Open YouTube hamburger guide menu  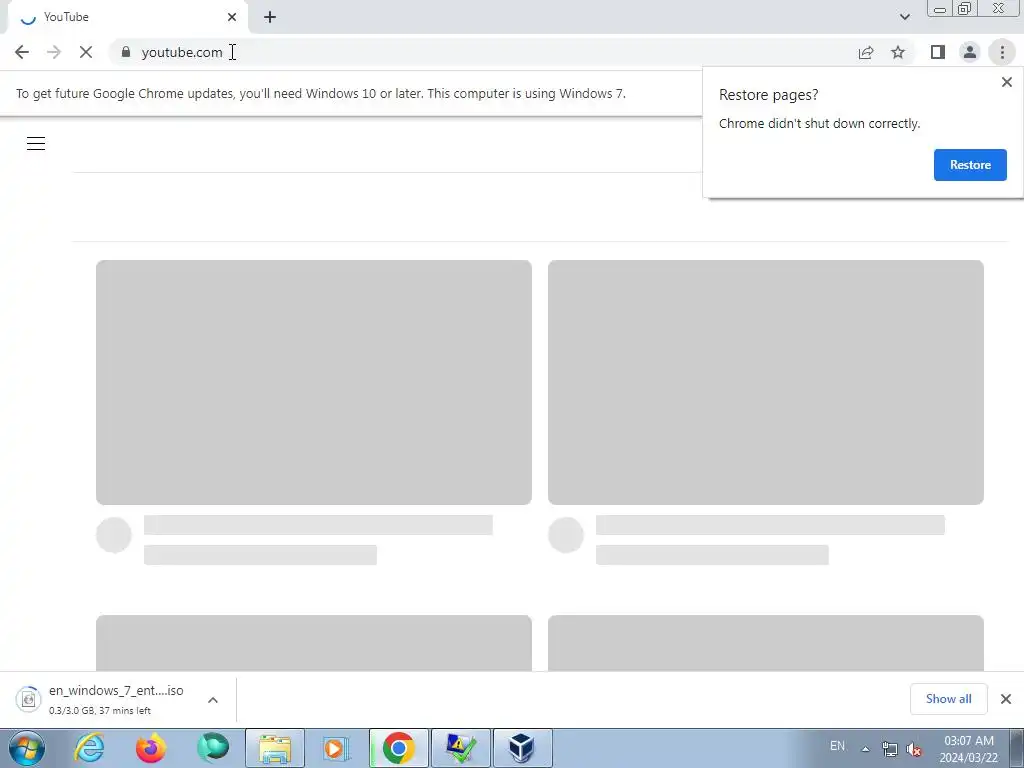[36, 144]
